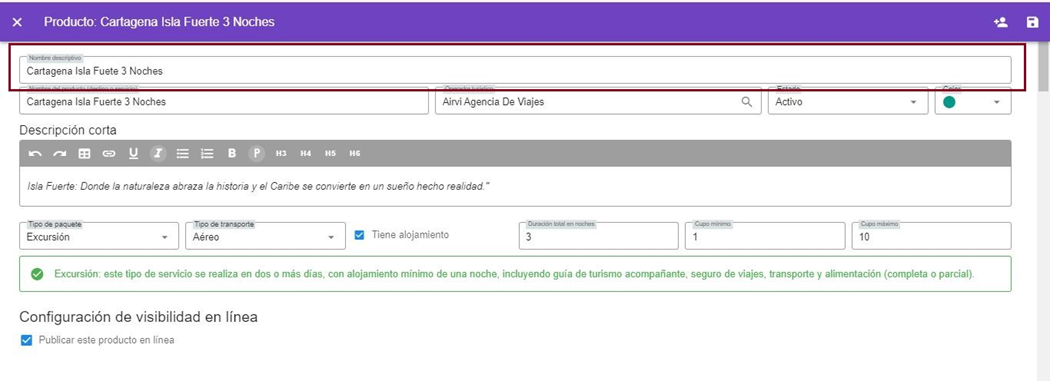Open the Tipo de paquete dropdown
Viewport: 1050px width, 381px height.
click(99, 236)
